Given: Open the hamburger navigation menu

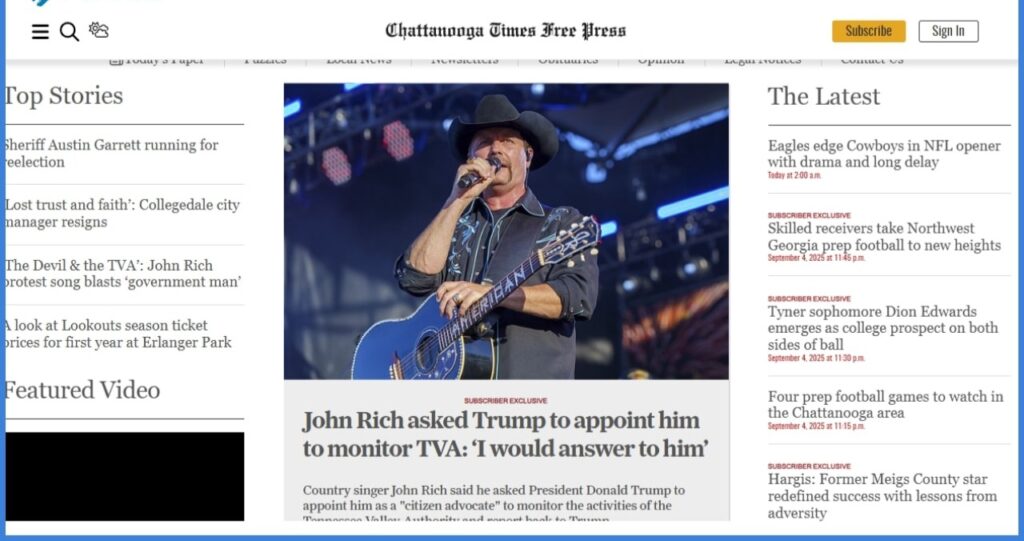Looking at the screenshot, I should click(40, 31).
